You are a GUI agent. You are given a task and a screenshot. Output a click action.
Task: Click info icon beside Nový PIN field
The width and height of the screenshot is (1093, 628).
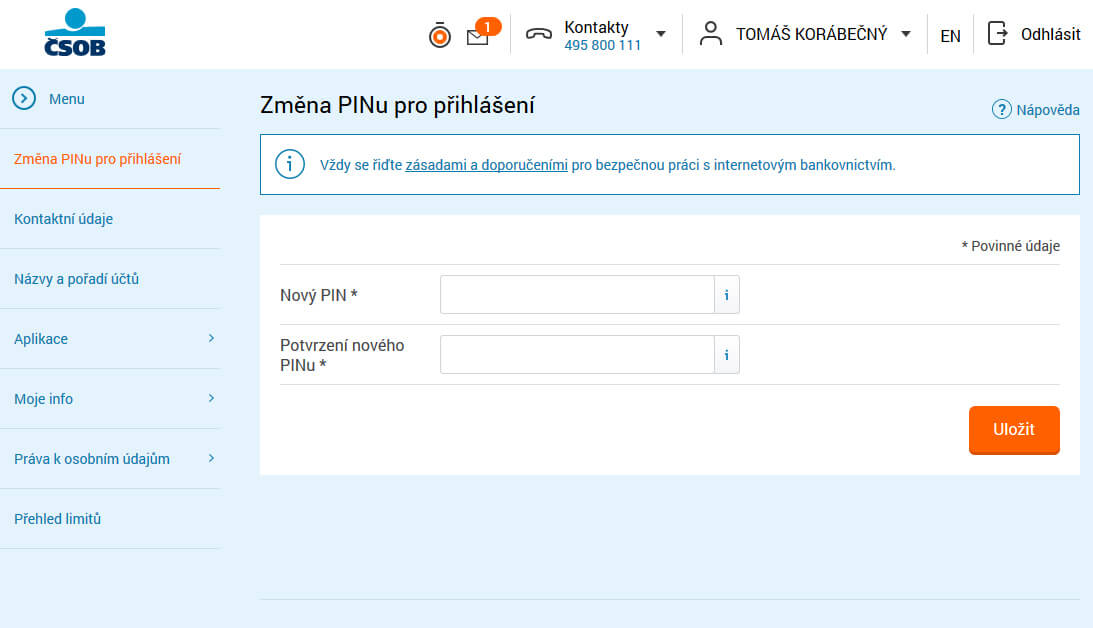click(726, 295)
